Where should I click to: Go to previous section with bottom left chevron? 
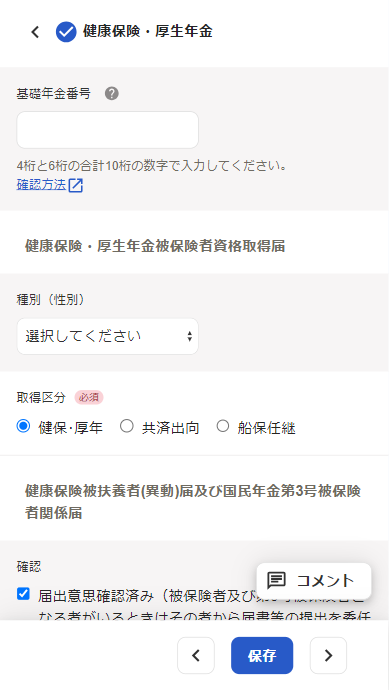click(x=196, y=655)
